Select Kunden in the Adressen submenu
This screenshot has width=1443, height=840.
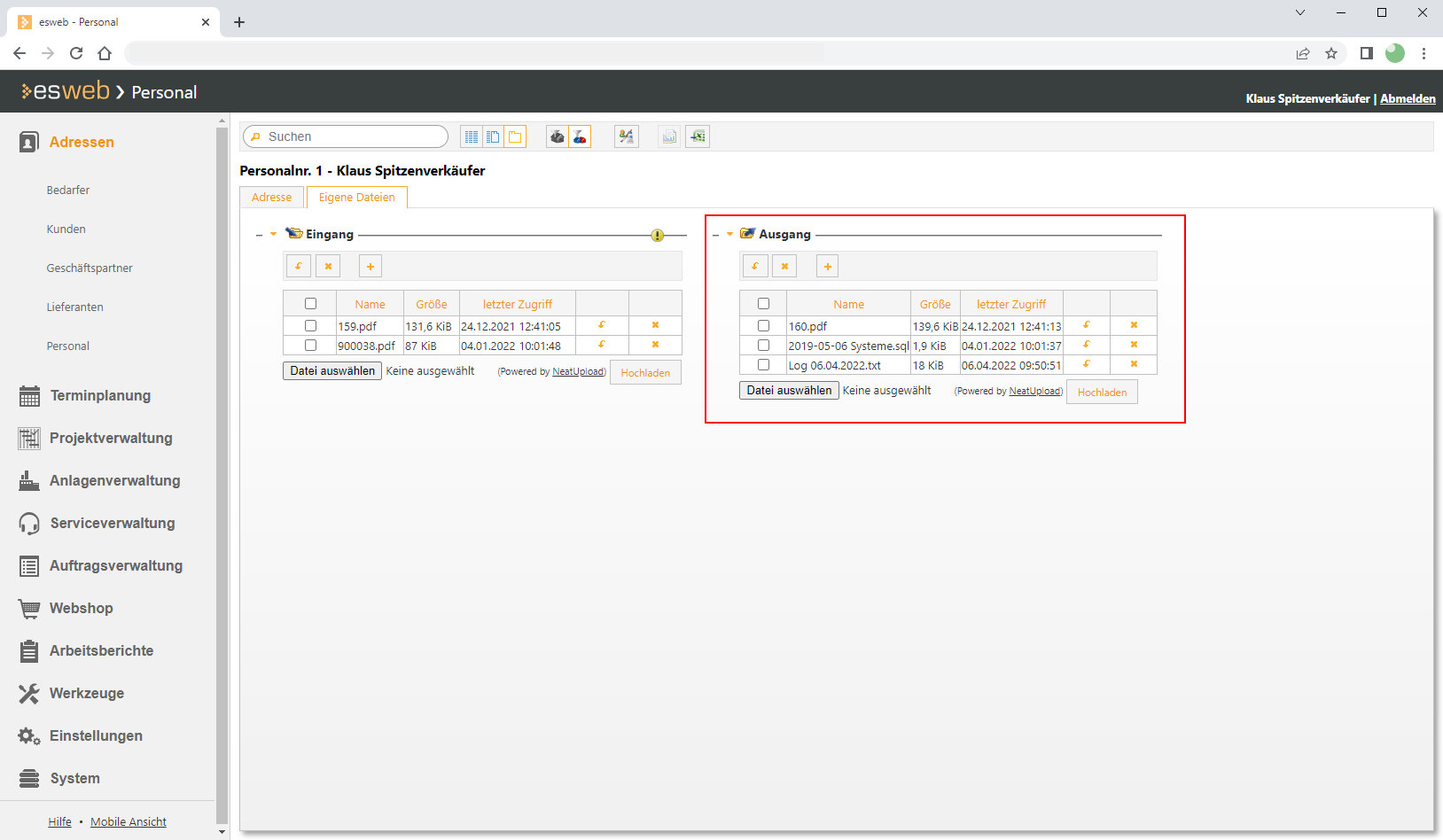(66, 229)
